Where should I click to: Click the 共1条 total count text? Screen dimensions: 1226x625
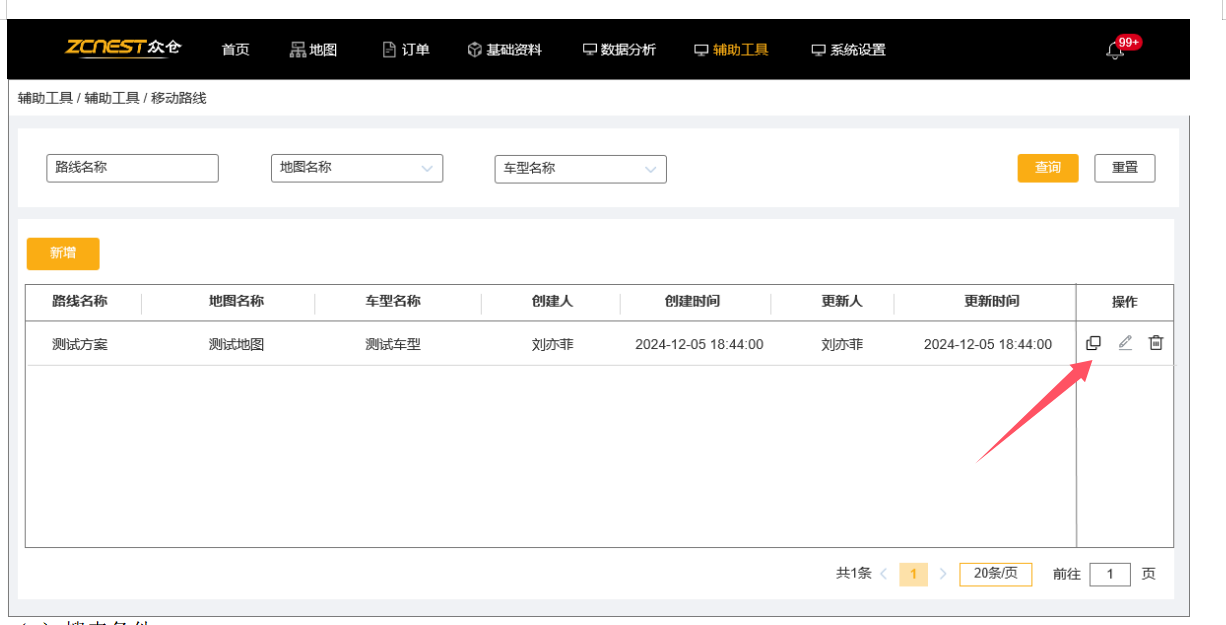854,573
